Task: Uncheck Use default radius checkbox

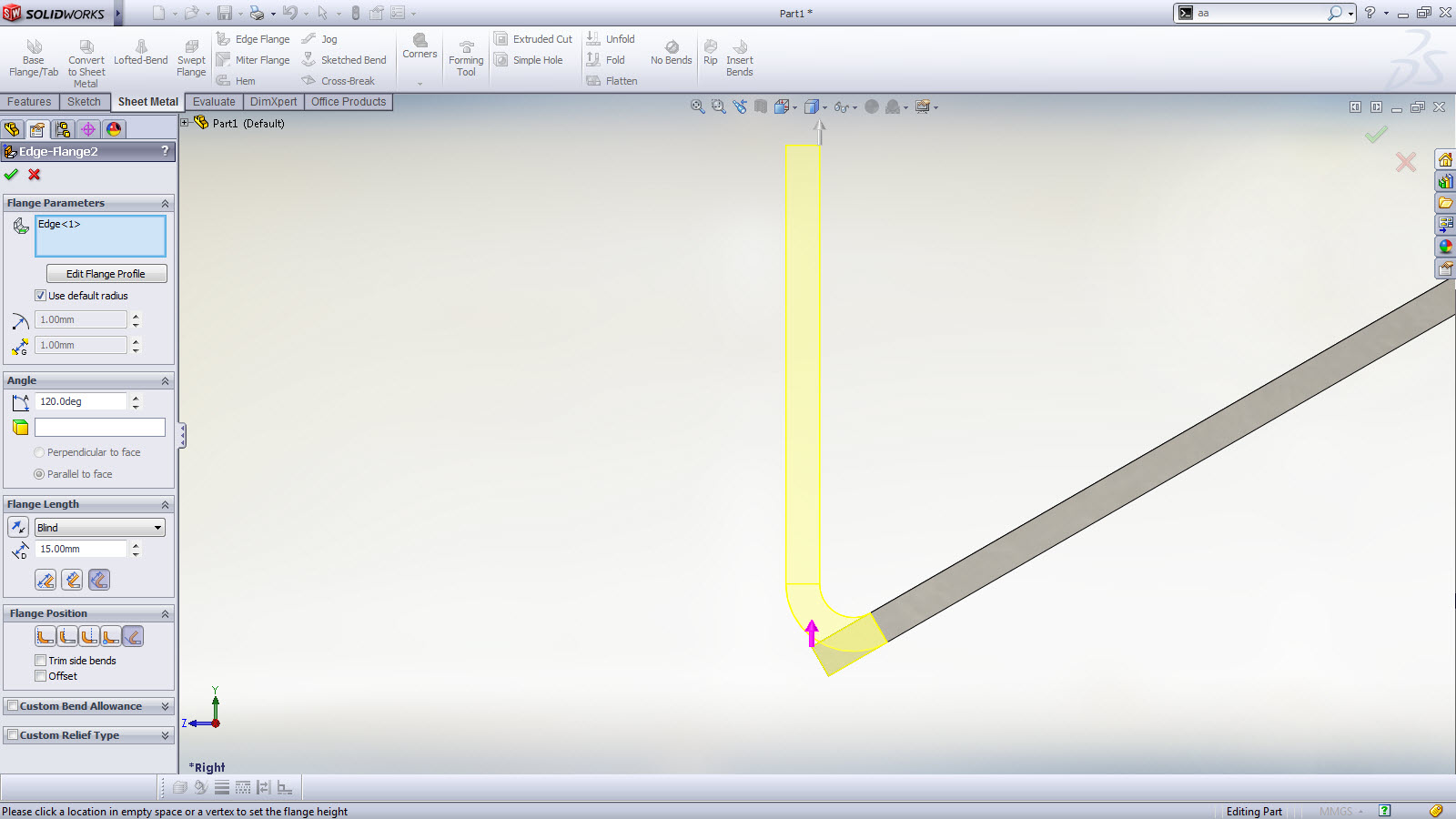Action: 40,296
